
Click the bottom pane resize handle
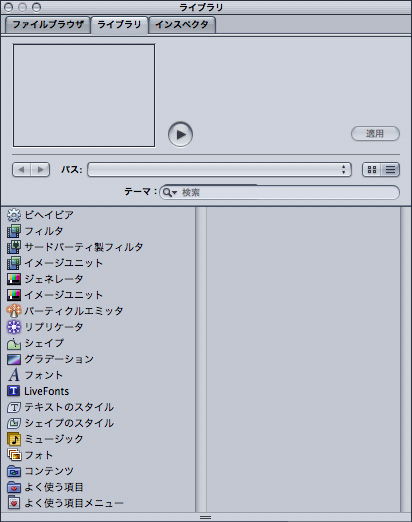[205, 517]
